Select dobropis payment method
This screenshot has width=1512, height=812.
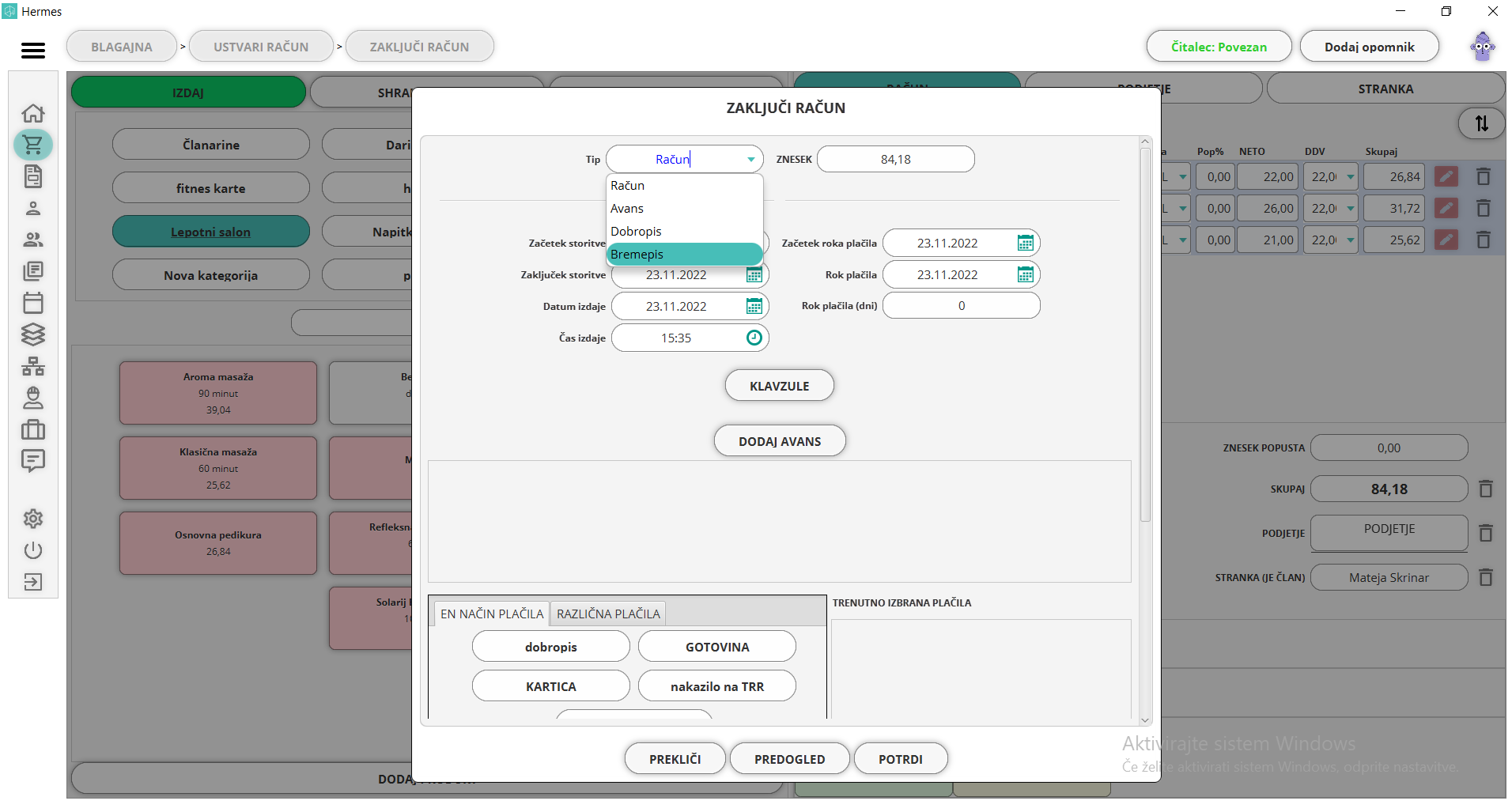[550, 647]
